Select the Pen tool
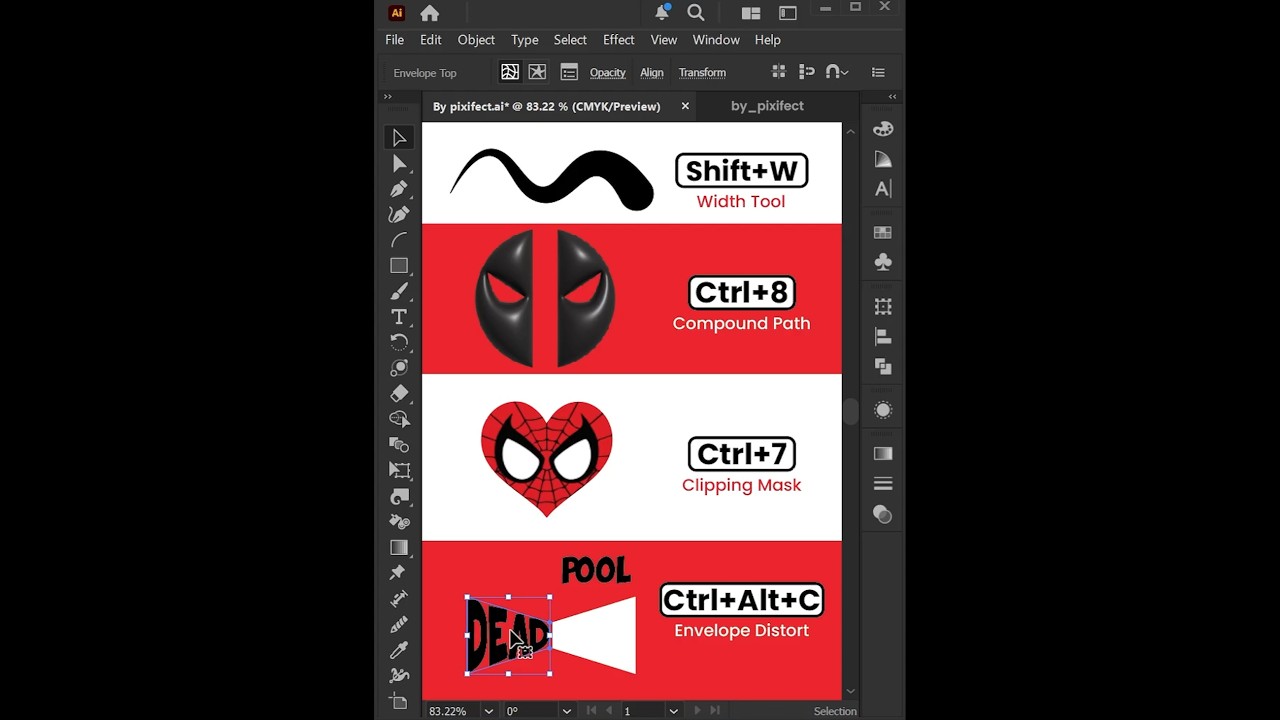The image size is (1280, 720). [399, 189]
